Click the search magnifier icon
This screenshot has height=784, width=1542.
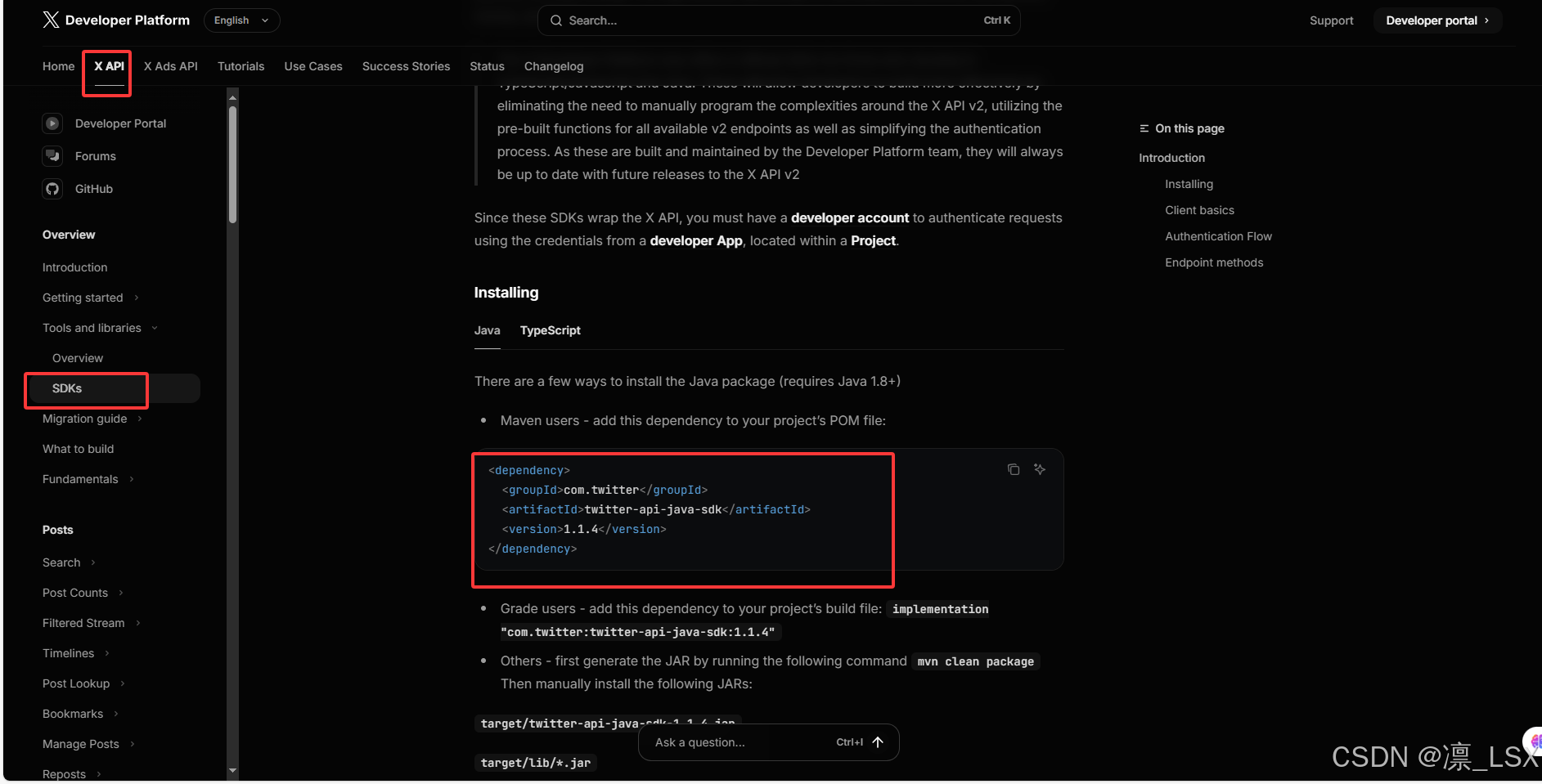(x=556, y=20)
